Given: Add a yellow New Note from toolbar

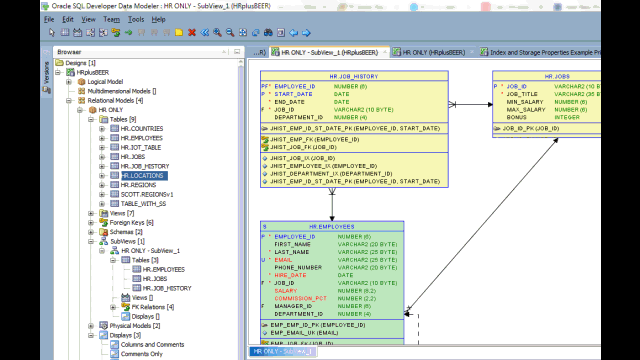Looking at the screenshot, I should (x=179, y=33).
